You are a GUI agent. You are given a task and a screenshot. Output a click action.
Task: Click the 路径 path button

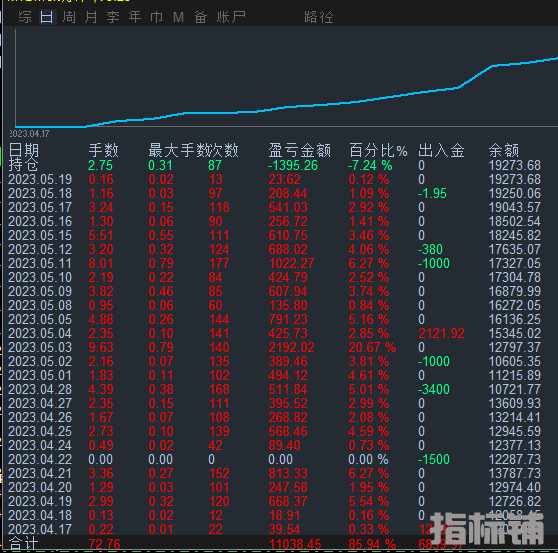tap(319, 17)
